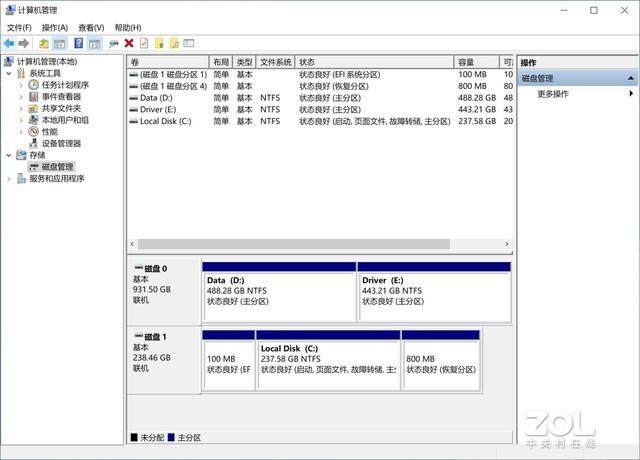Open the 文件(F) menu
Image resolution: width=640 pixels, height=460 pixels.
[x=19, y=28]
